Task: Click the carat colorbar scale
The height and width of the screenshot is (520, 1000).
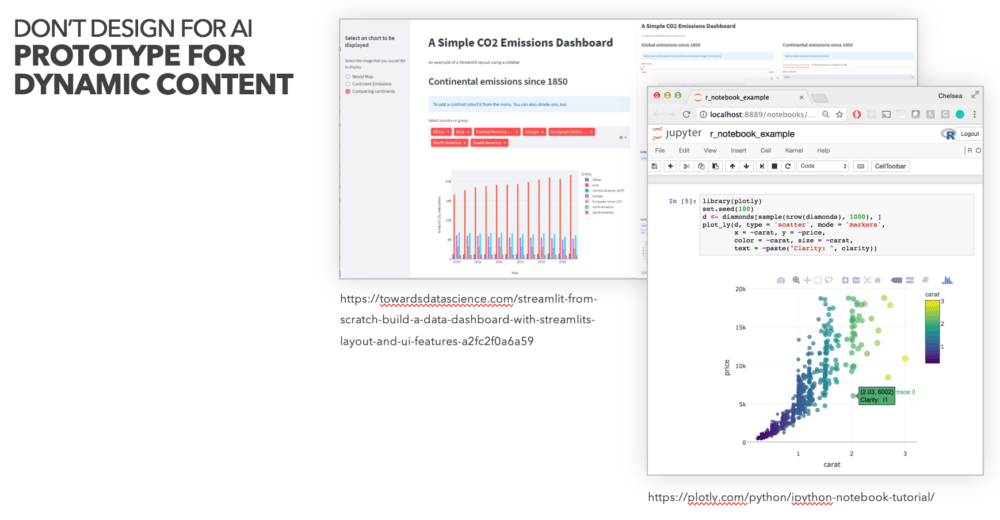Action: point(932,332)
